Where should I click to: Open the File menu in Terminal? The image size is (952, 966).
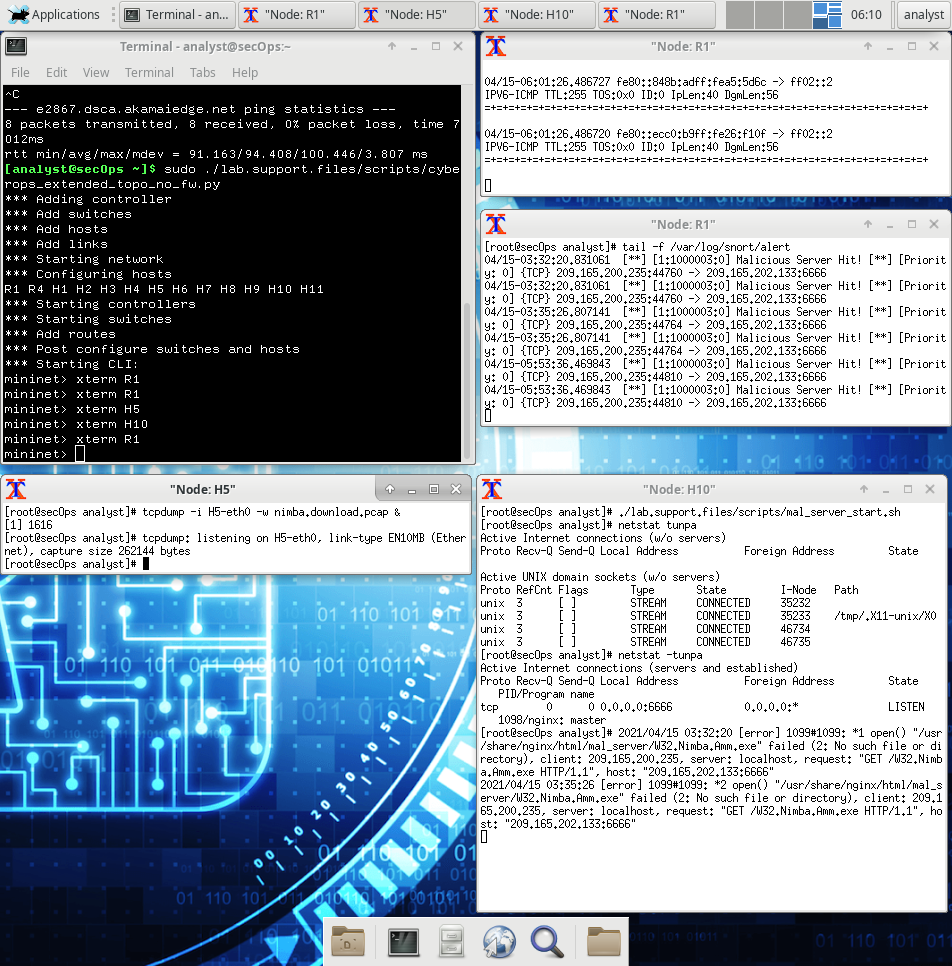click(20, 73)
